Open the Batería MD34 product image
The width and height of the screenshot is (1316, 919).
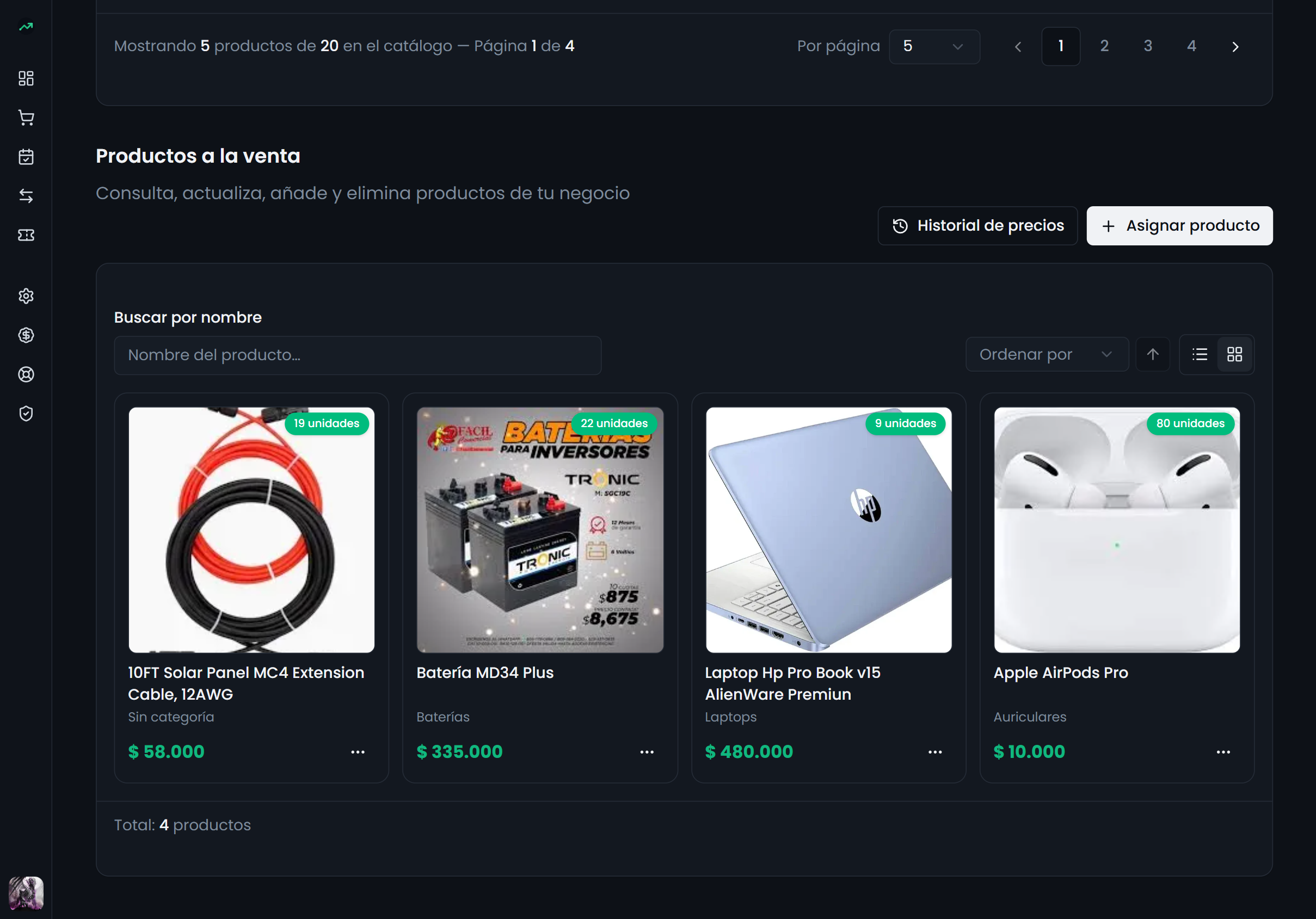pyautogui.click(x=540, y=530)
